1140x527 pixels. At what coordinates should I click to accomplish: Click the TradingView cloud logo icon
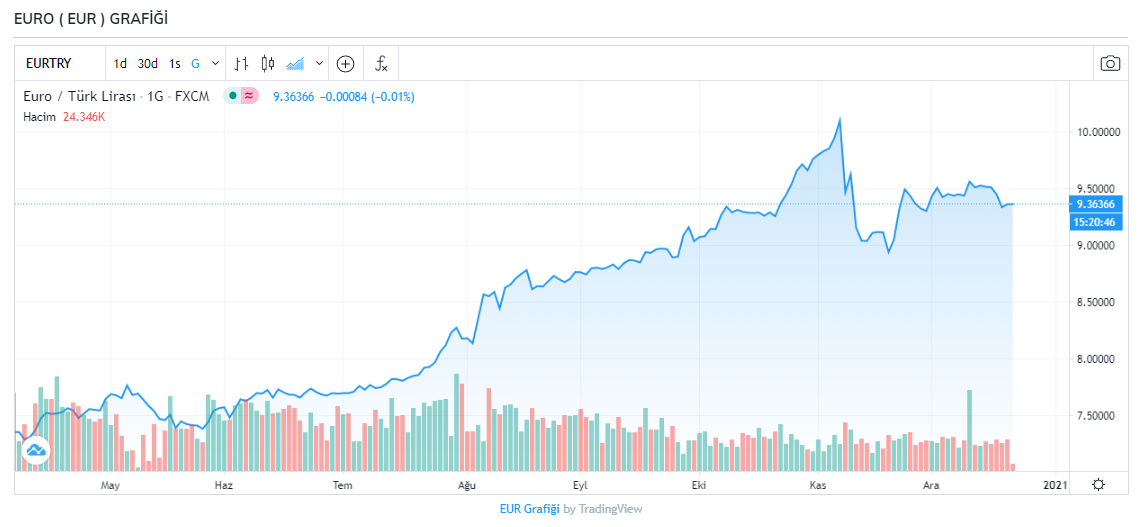(36, 451)
